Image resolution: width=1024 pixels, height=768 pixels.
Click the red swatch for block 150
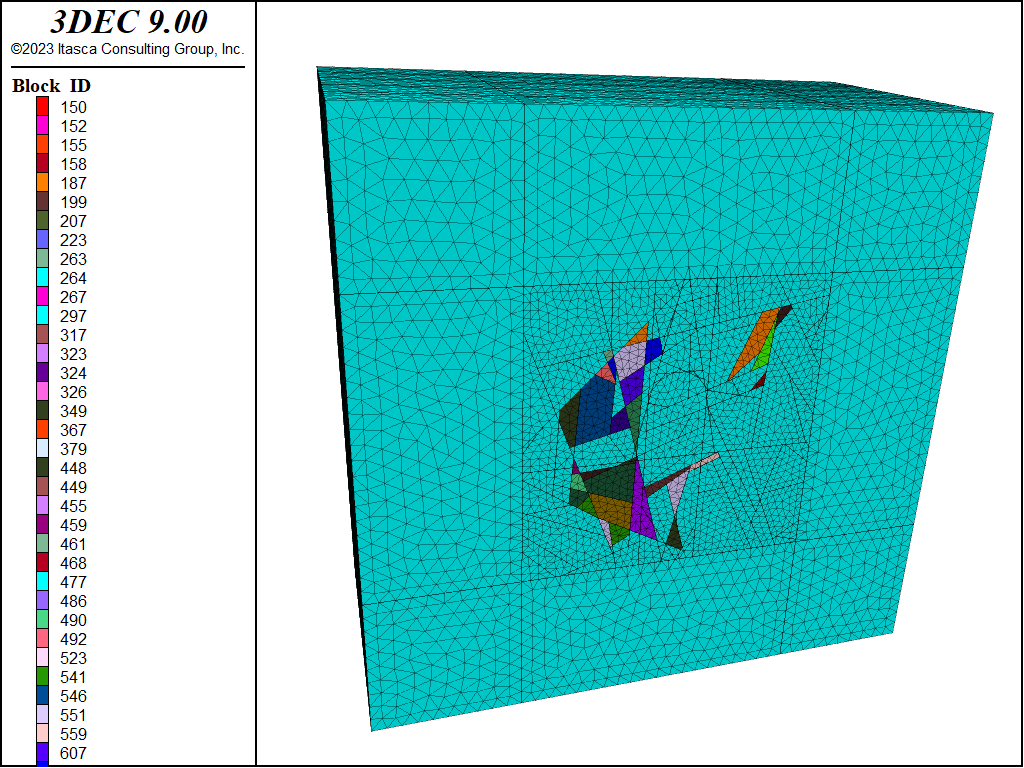pyautogui.click(x=43, y=107)
